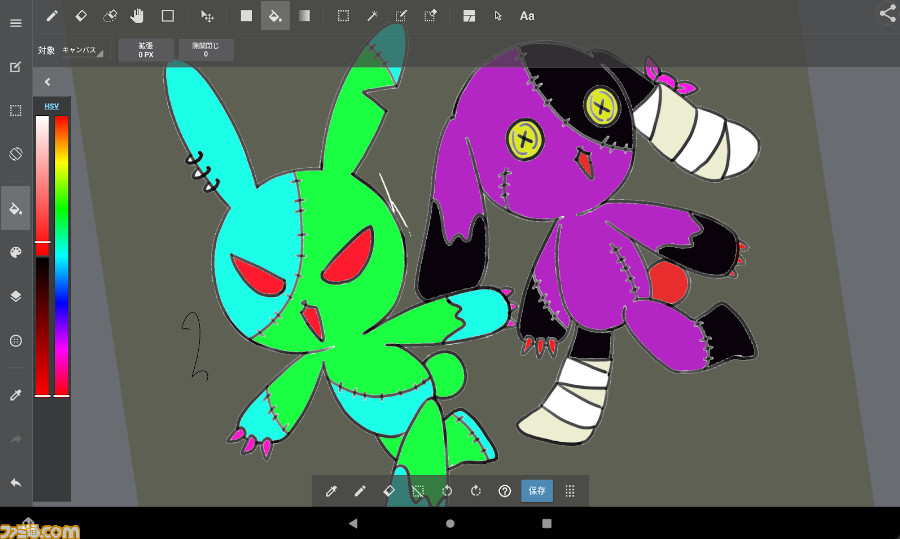Tap the dotted grid handle in shortcut bar

[x=570, y=491]
